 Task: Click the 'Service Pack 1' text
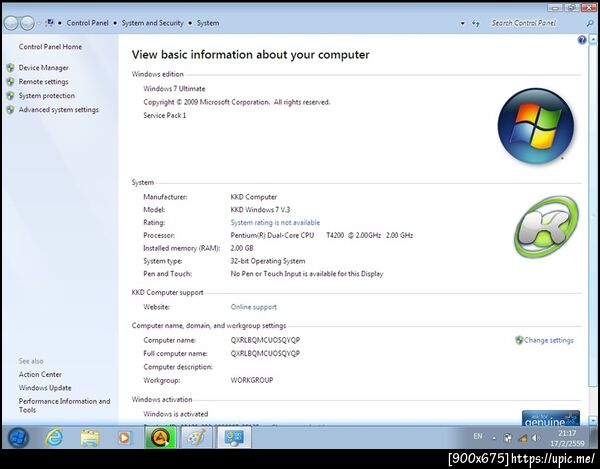coord(165,115)
